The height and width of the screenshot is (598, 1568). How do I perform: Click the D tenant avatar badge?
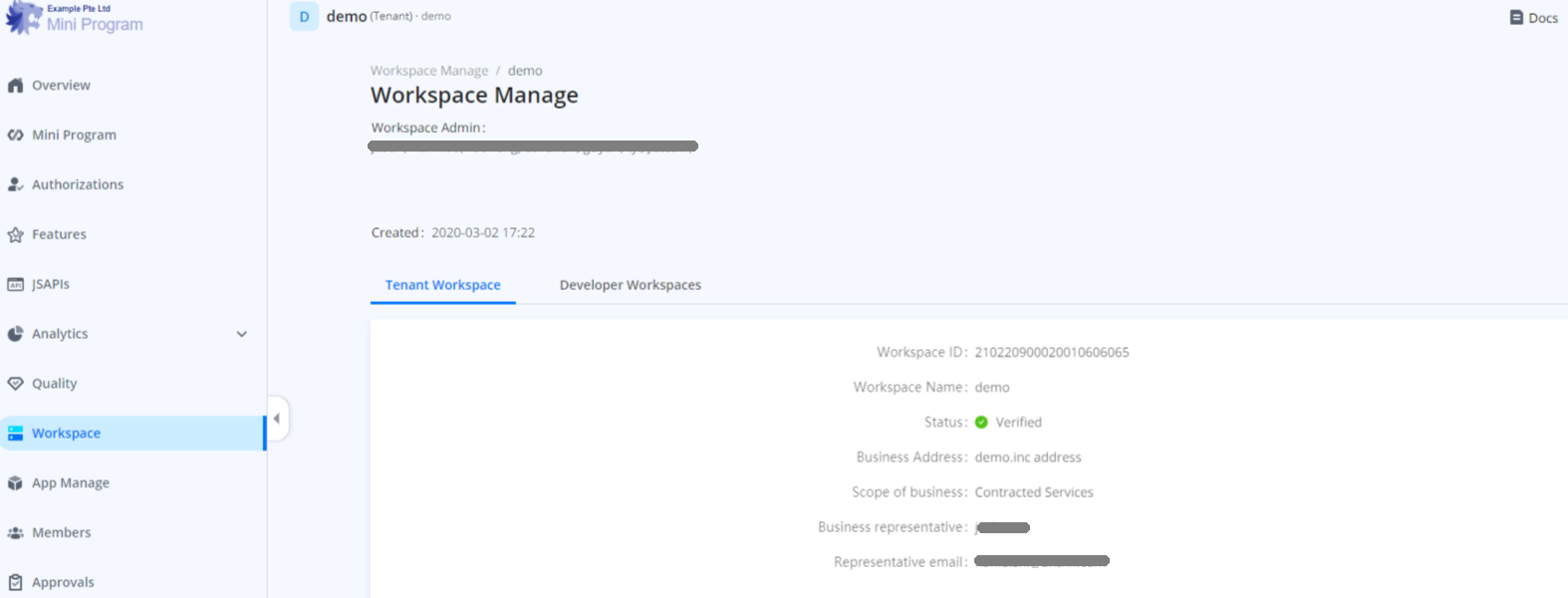[x=304, y=17]
